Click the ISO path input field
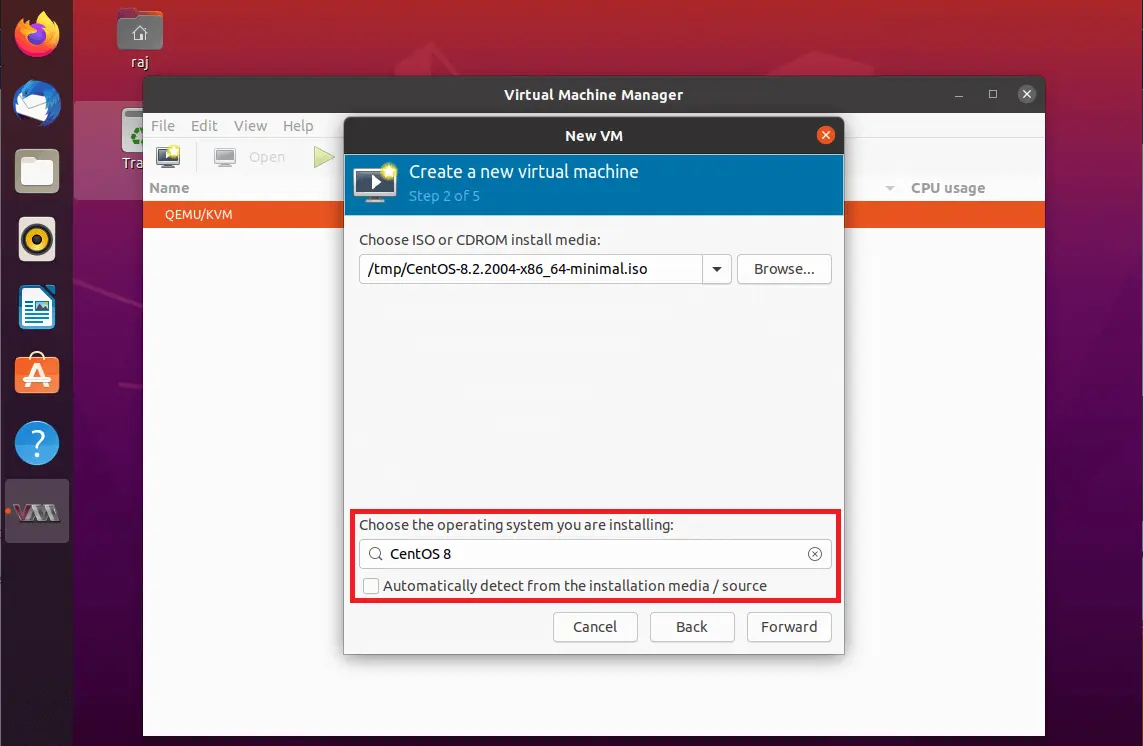The height and width of the screenshot is (746, 1143). coord(531,269)
